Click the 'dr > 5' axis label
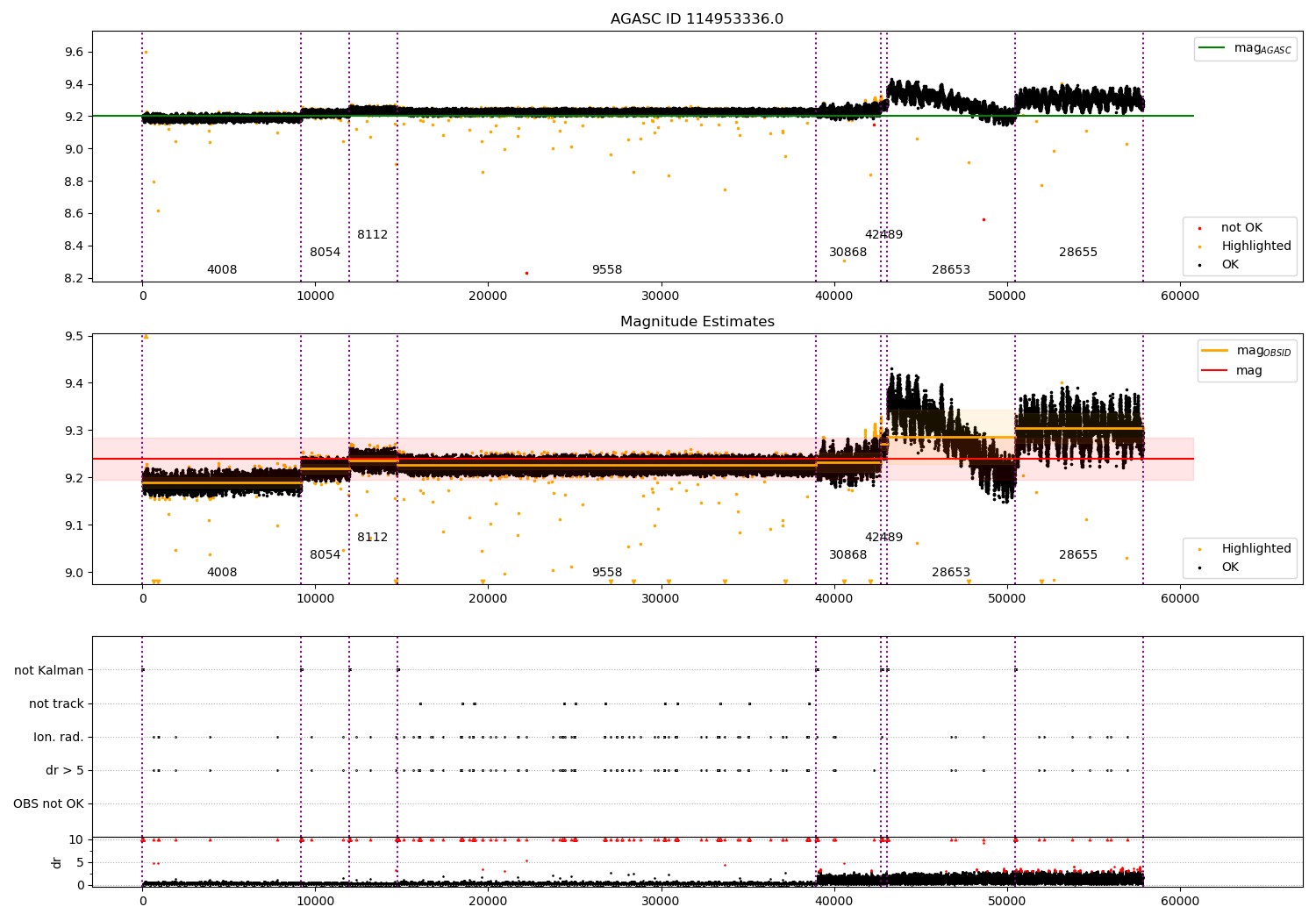Viewport: 1316px width, 921px height. click(65, 771)
